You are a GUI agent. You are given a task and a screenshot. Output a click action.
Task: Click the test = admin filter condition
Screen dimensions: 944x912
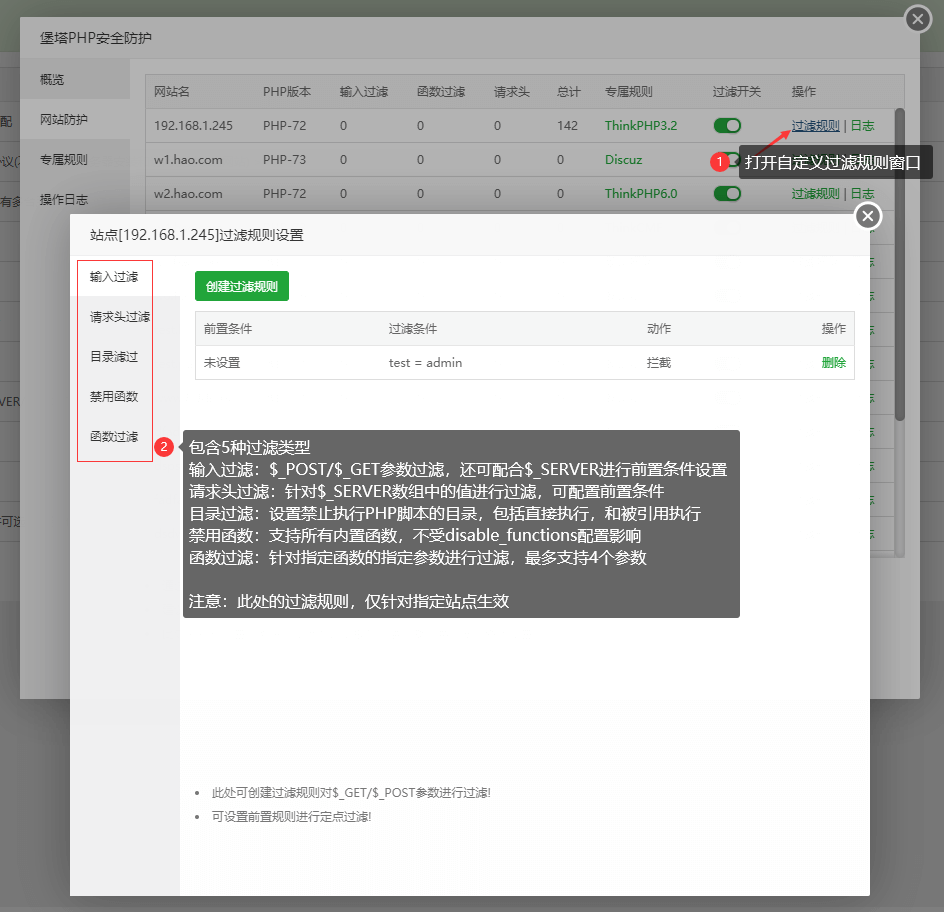point(425,362)
